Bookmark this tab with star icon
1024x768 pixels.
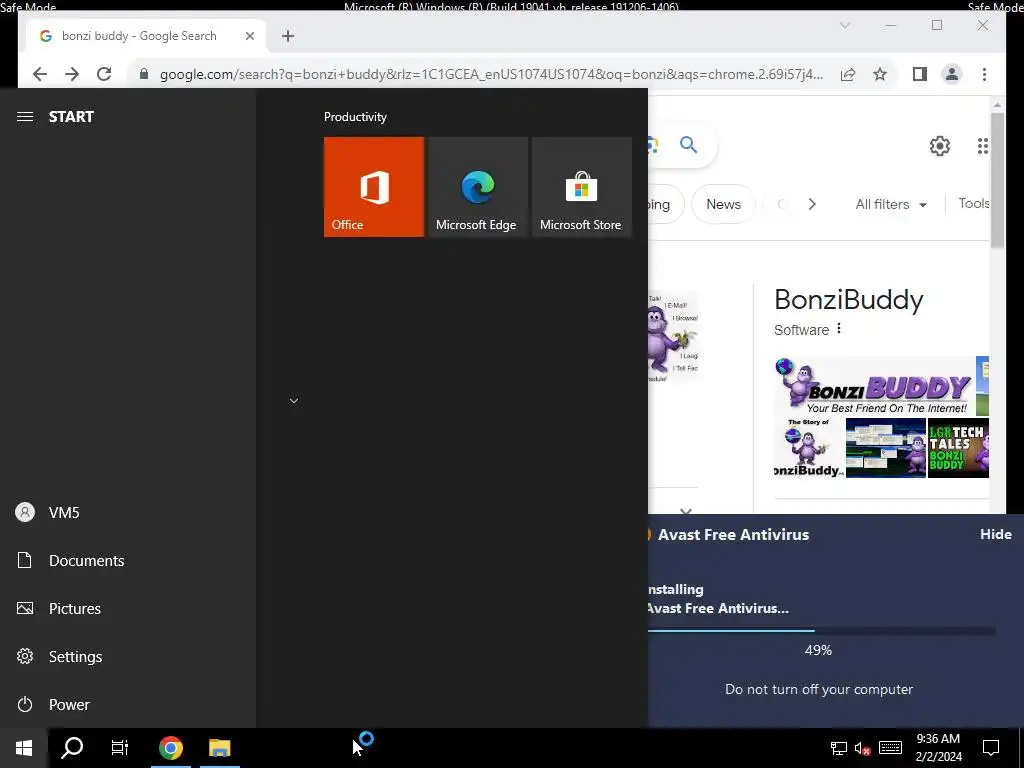click(880, 74)
